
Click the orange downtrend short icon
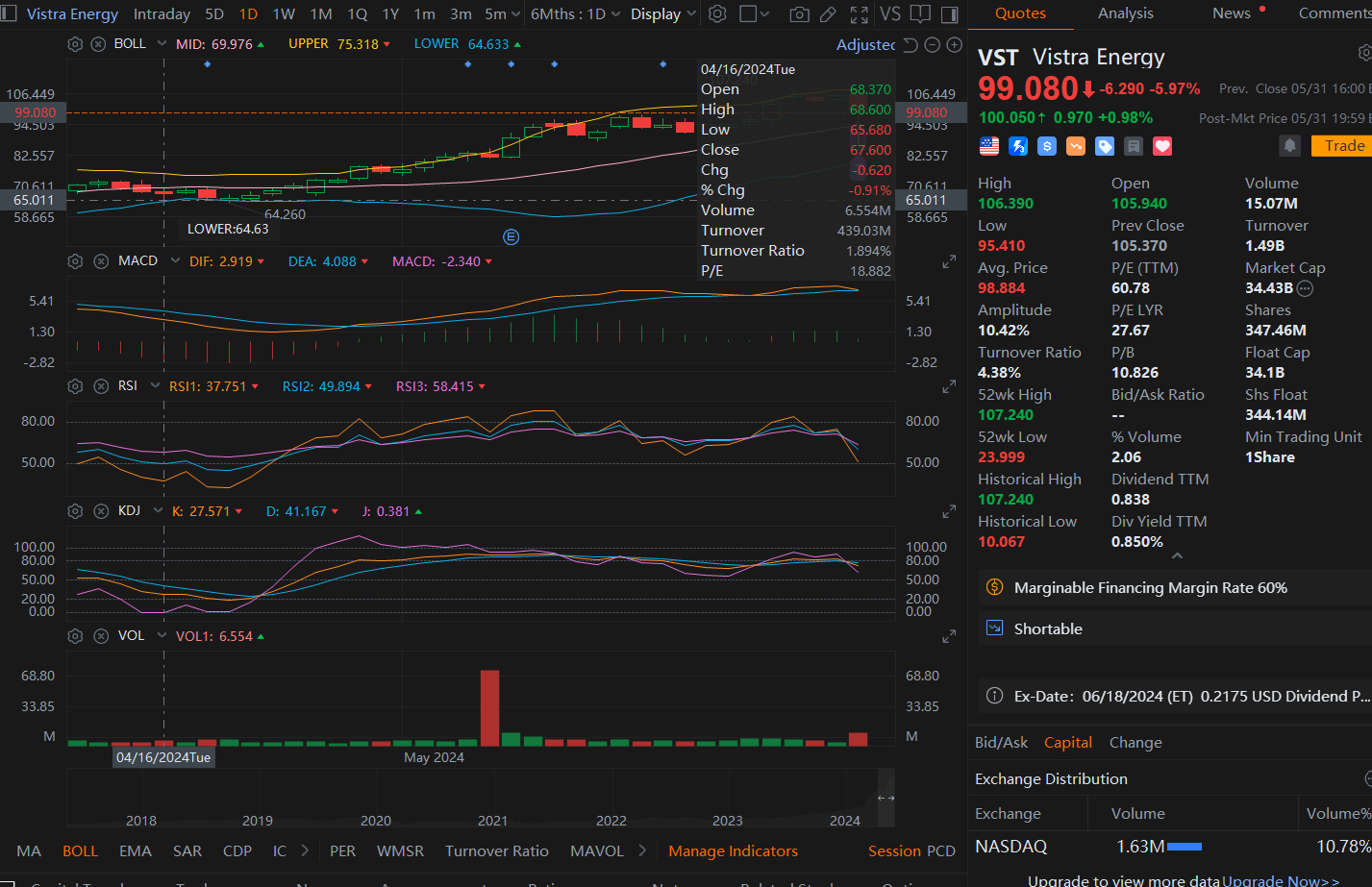(x=1076, y=146)
